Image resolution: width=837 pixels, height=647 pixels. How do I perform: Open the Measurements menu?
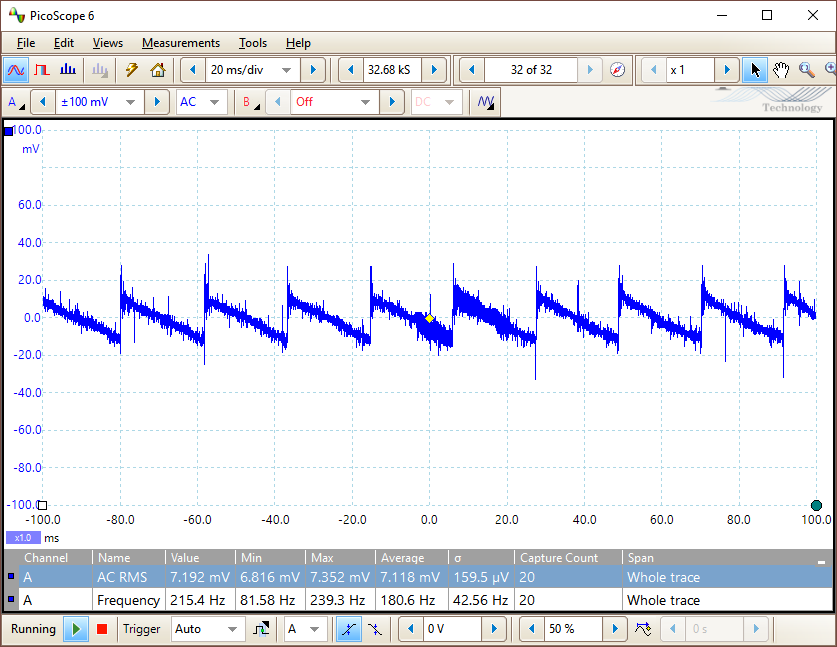[x=181, y=43]
